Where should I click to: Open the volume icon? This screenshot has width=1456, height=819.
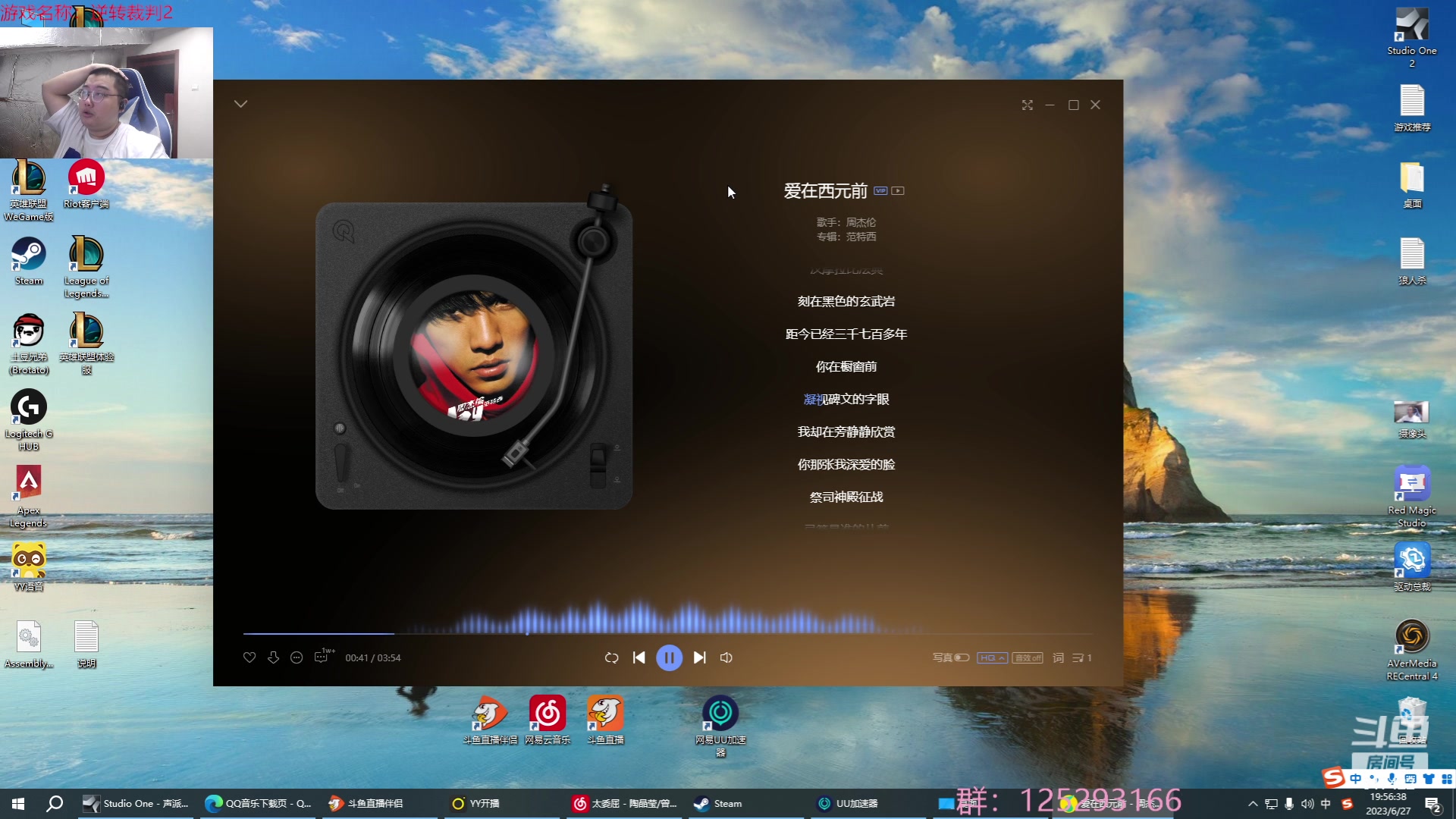click(x=726, y=657)
